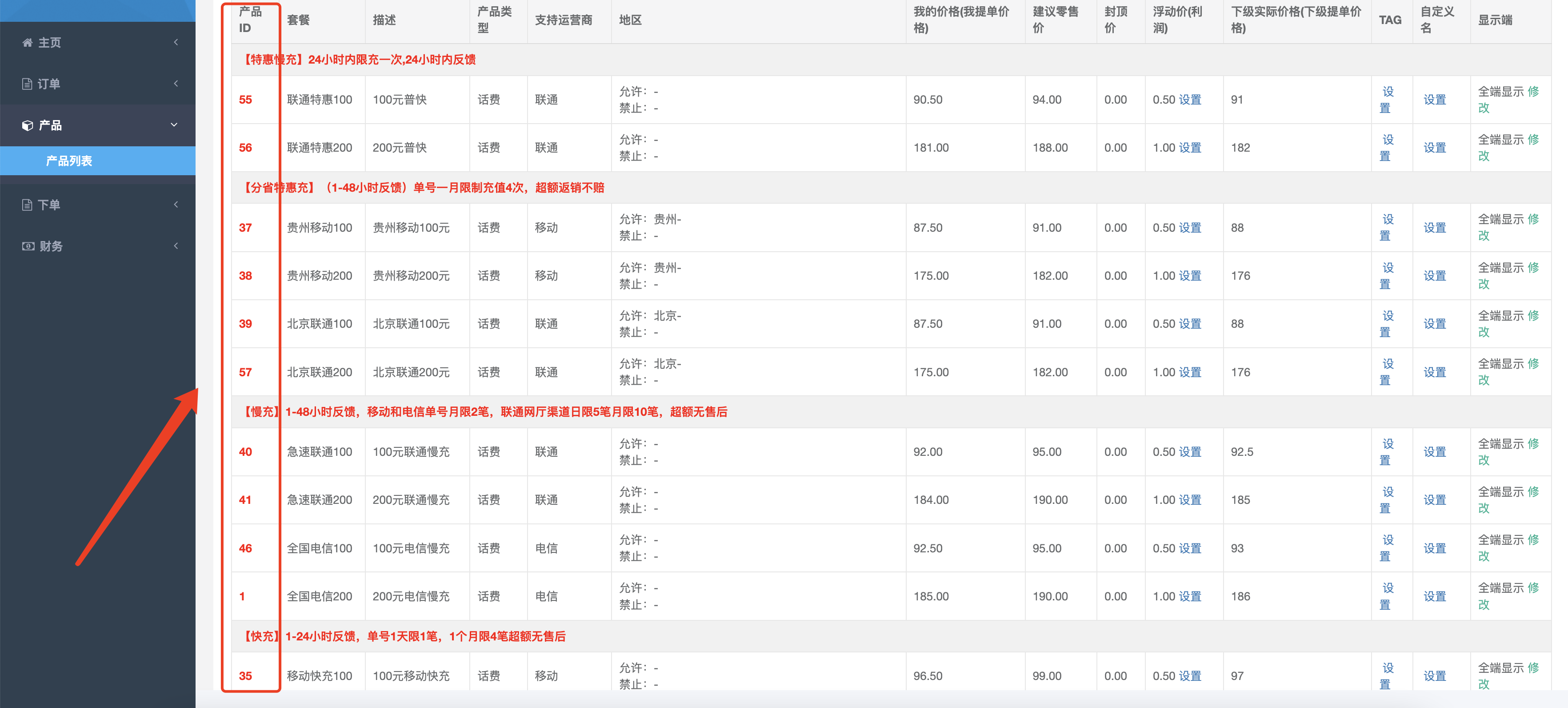Click product ID 57 cell
This screenshot has width=1568, height=708.
(x=245, y=372)
